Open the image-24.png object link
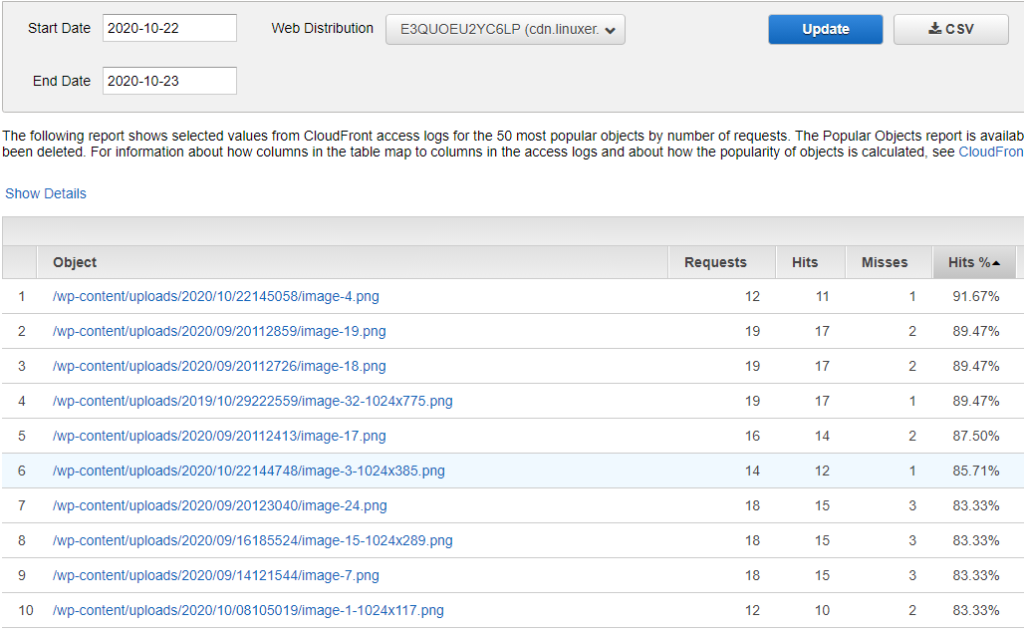The image size is (1024, 633). coord(219,506)
